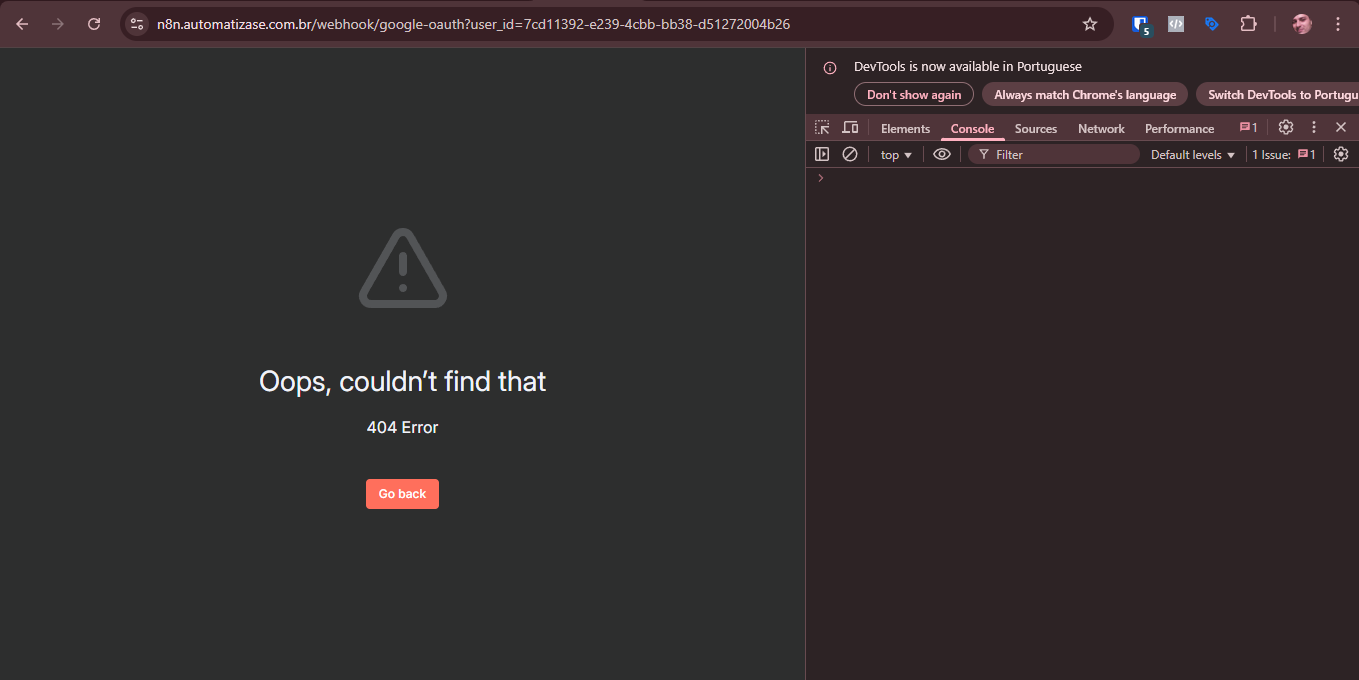Click the inspect element picker icon
This screenshot has width=1359, height=680.
click(822, 128)
